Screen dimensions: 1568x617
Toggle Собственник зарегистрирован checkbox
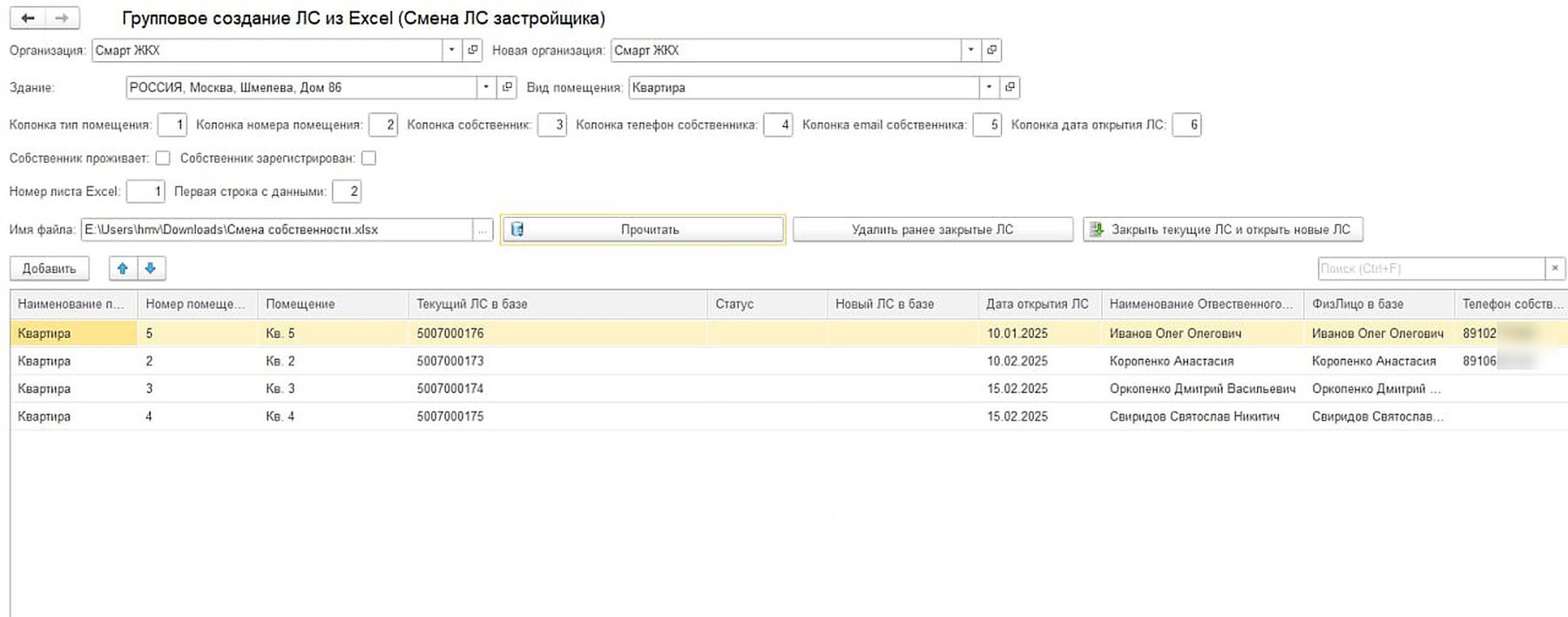coord(368,158)
